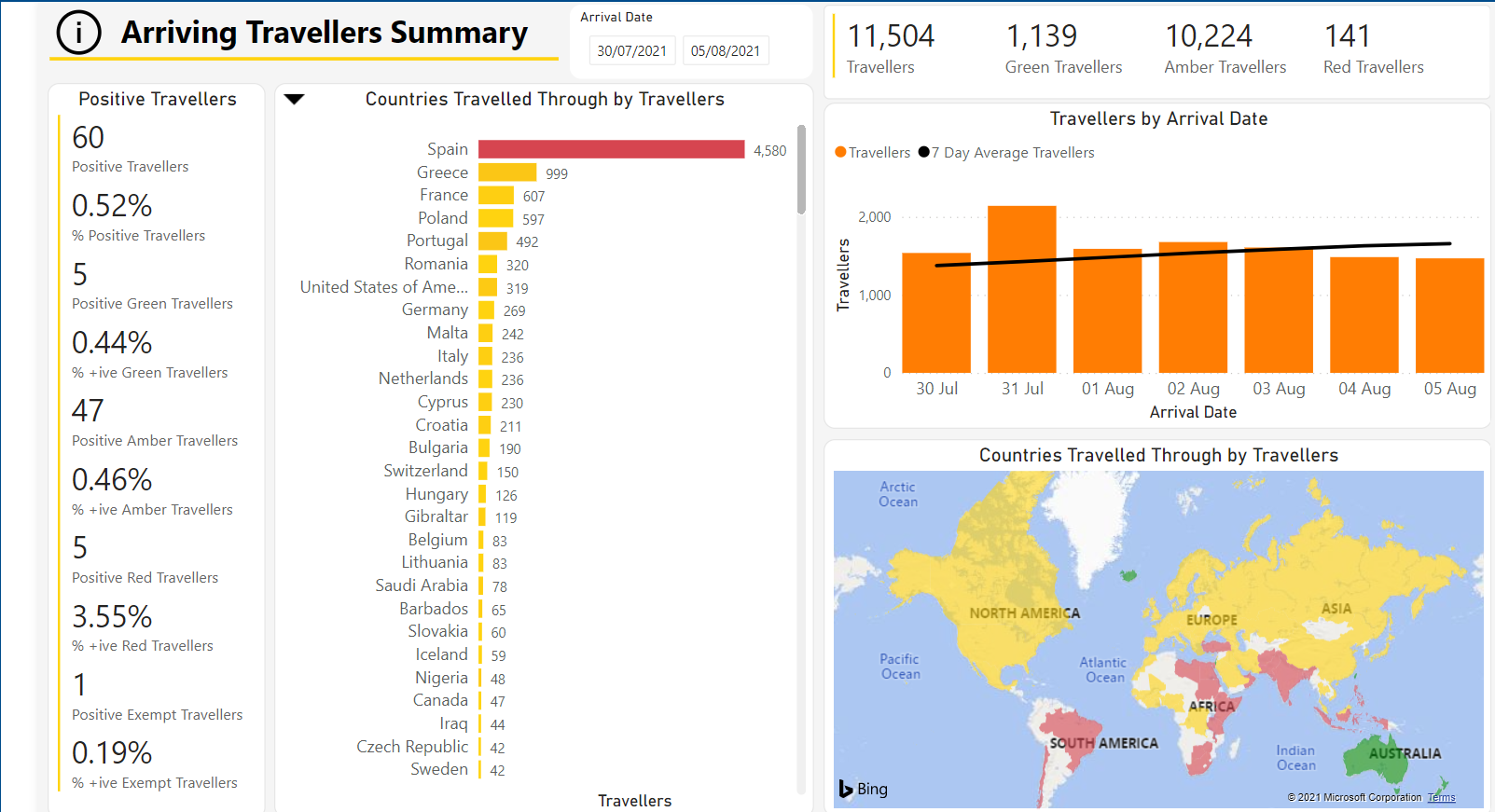Select the 05 Aug column bar
The width and height of the screenshot is (1495, 812).
1449,315
